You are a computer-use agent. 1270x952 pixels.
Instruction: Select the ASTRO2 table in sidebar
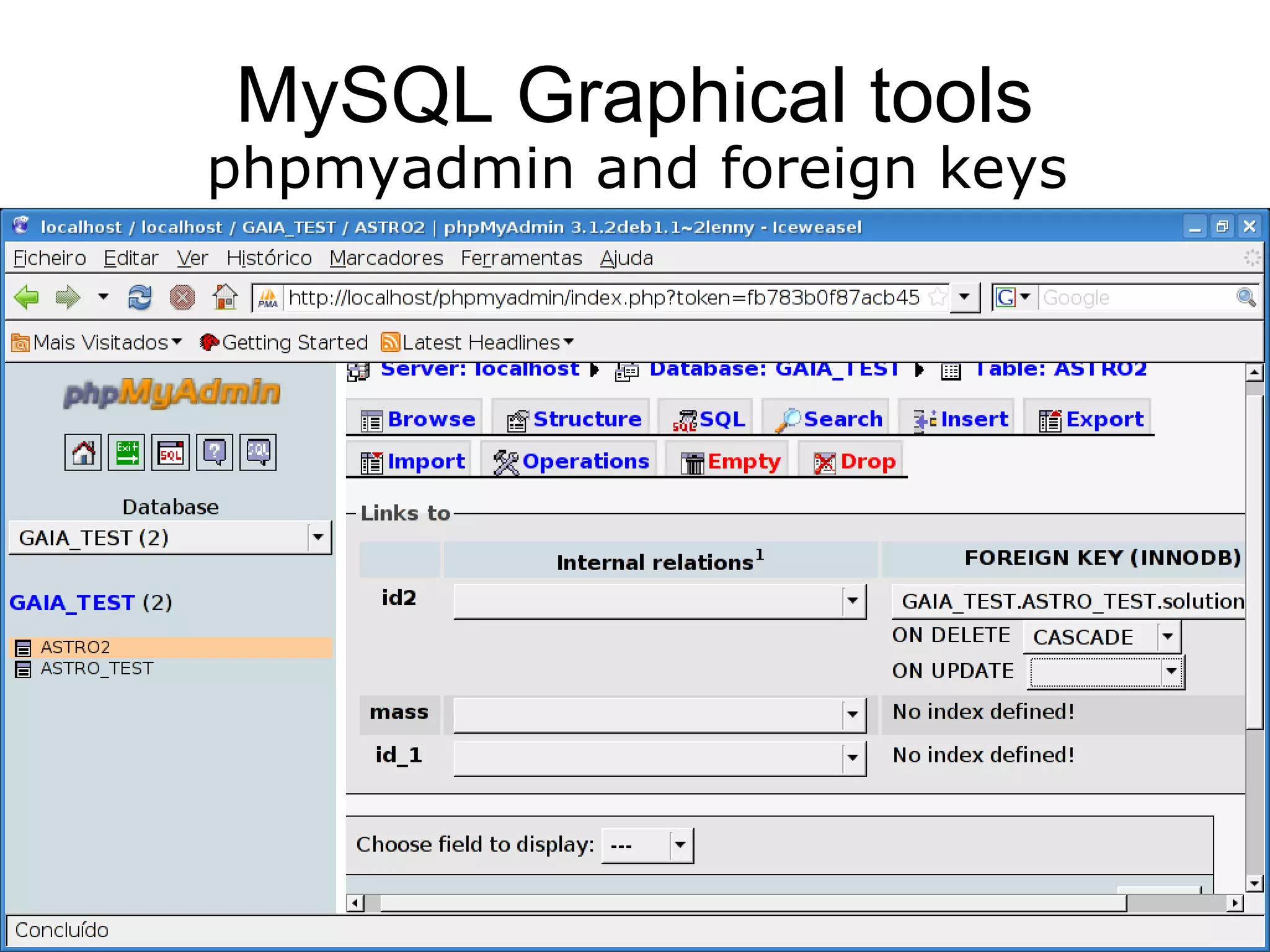[x=75, y=647]
